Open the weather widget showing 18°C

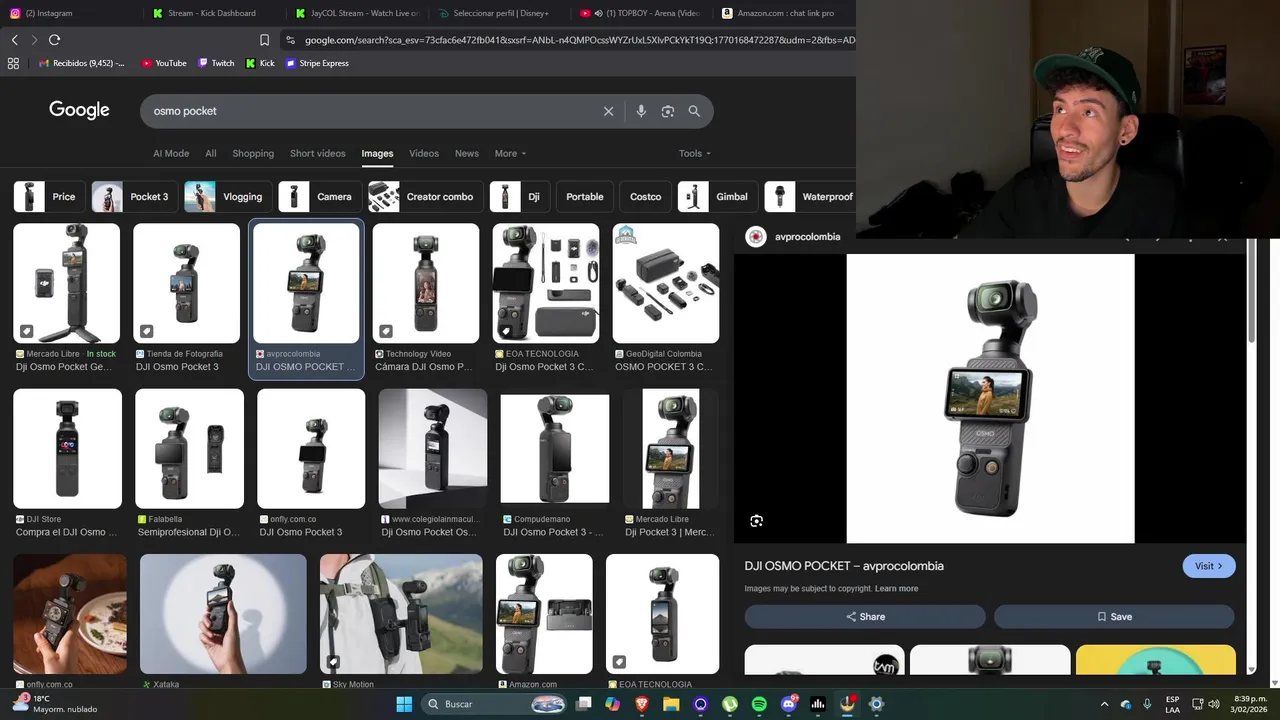(x=55, y=704)
